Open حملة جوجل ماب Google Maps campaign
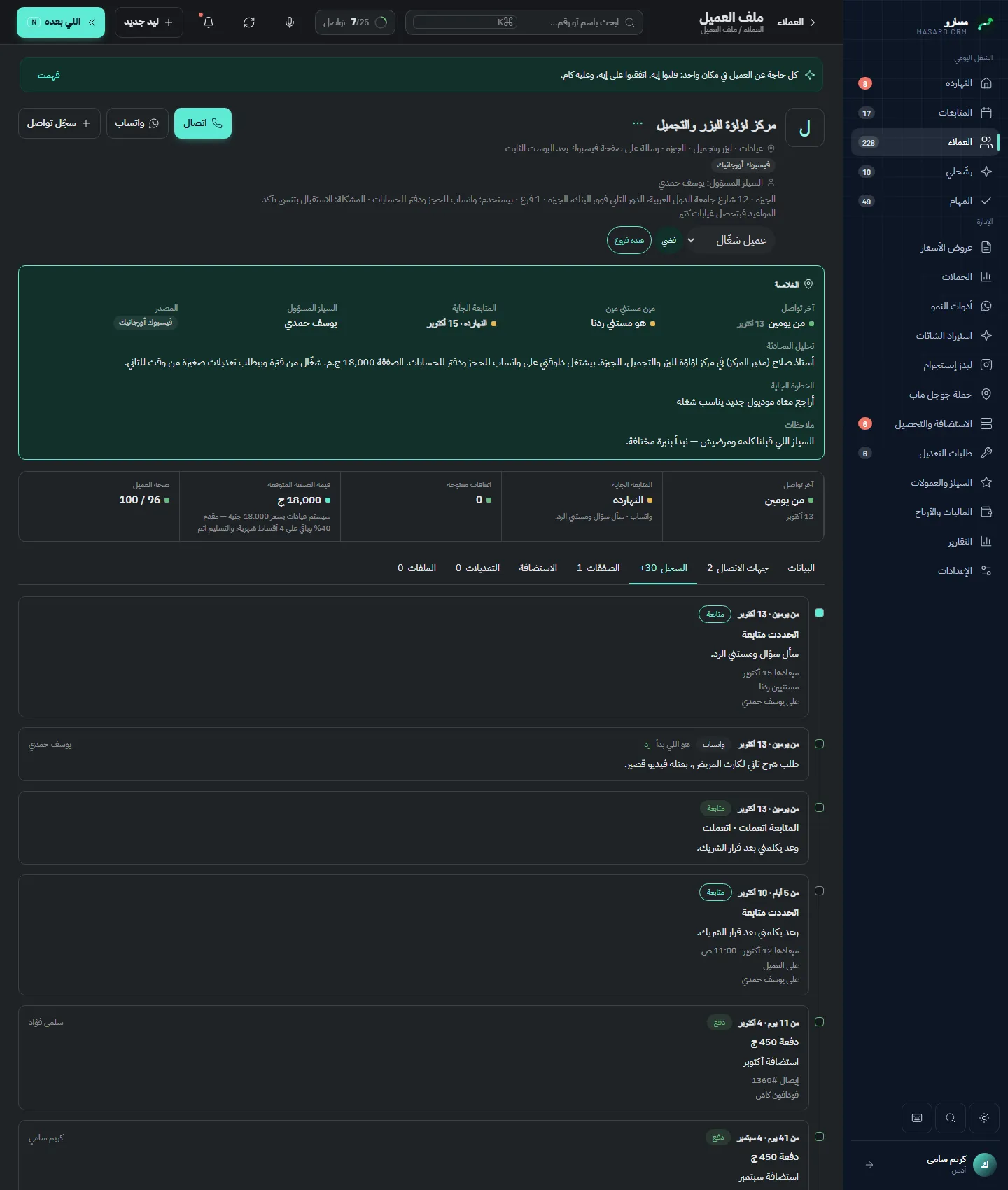 925,394
